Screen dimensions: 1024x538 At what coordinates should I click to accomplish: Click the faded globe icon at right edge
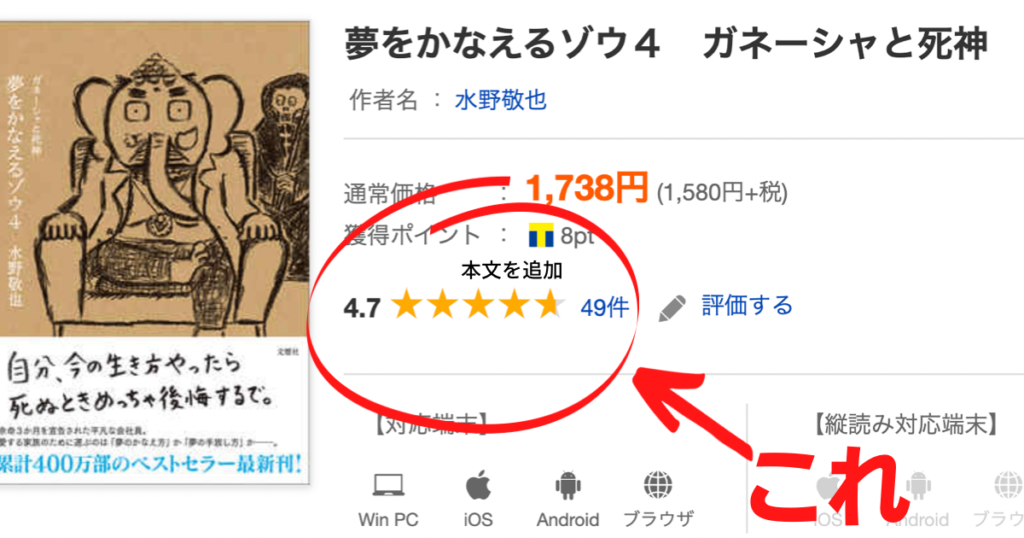tap(1009, 486)
